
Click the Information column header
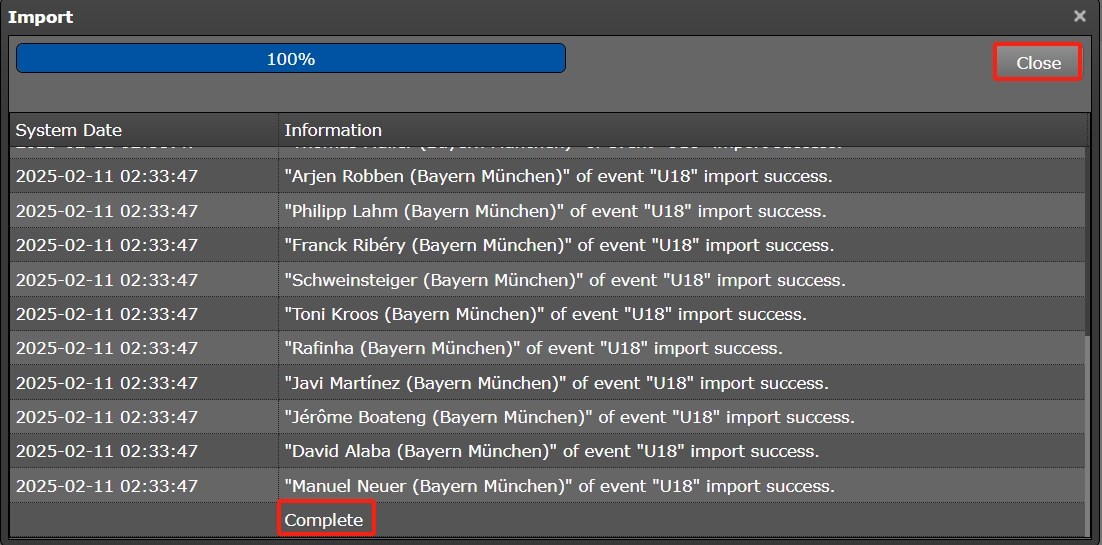tap(333, 130)
